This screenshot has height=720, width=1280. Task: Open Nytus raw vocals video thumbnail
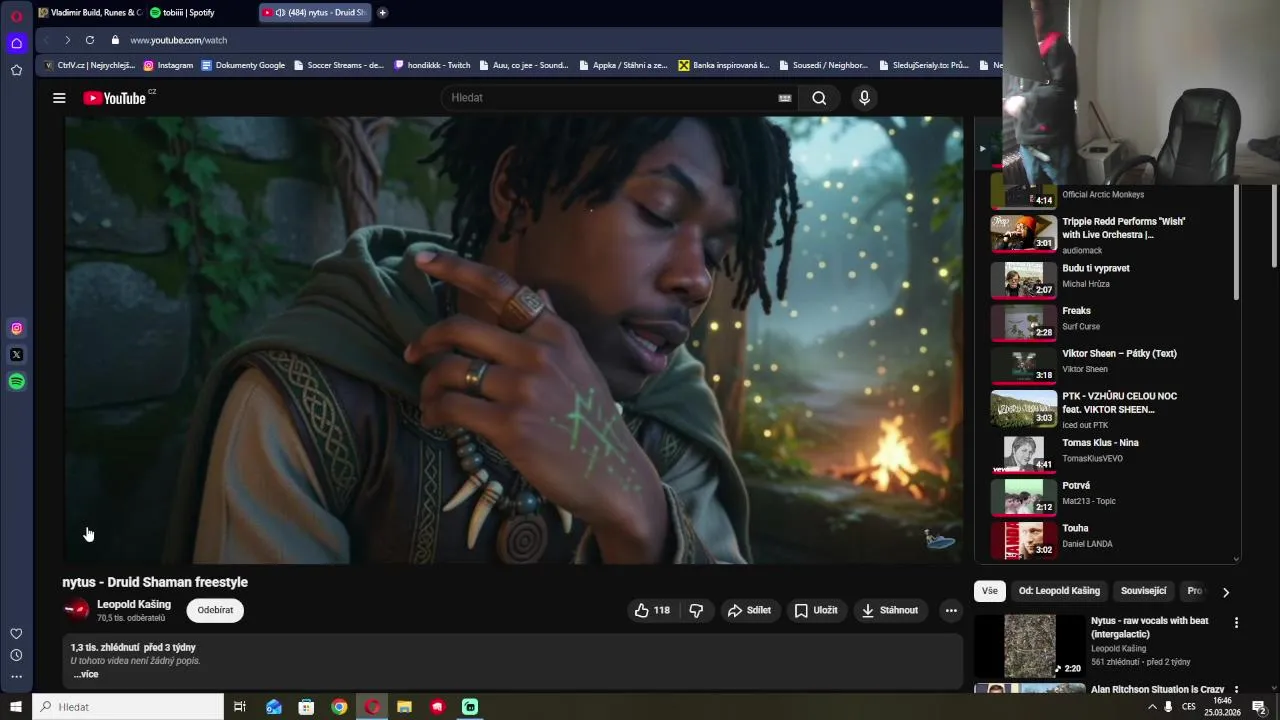pyautogui.click(x=1030, y=646)
